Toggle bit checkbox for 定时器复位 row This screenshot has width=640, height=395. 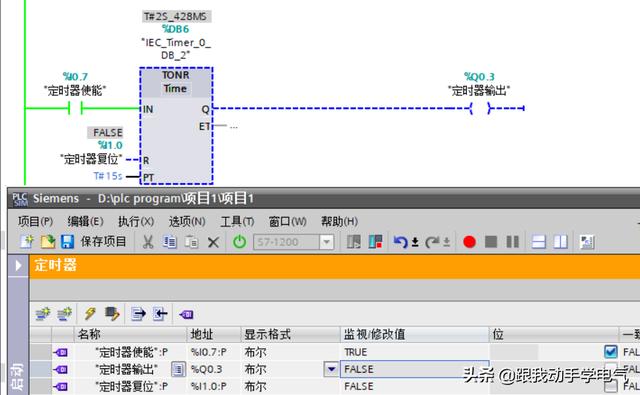[x=610, y=386]
